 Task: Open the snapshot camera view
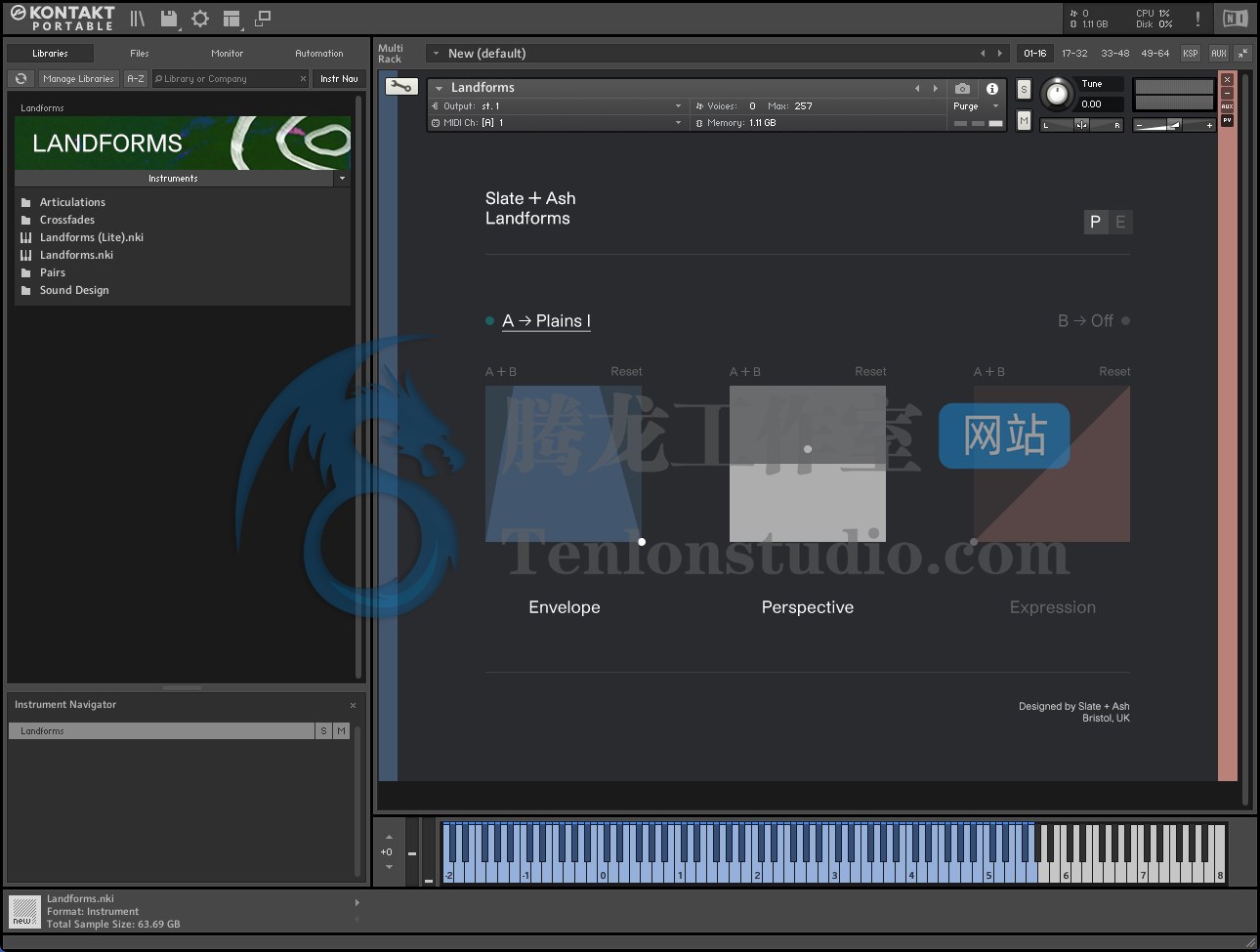962,88
